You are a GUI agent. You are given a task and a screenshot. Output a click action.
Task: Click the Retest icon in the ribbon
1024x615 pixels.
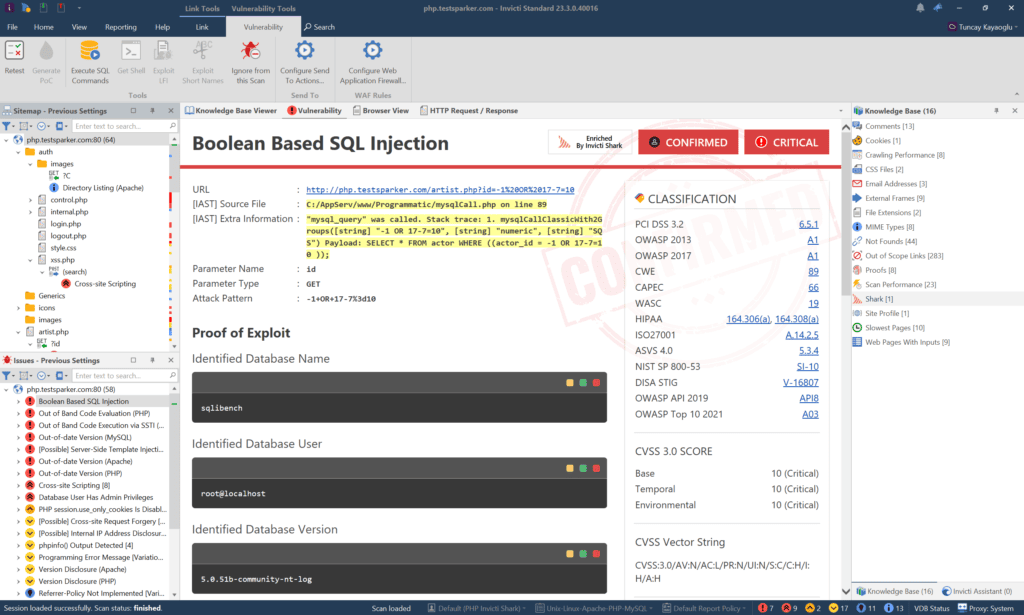(14, 51)
